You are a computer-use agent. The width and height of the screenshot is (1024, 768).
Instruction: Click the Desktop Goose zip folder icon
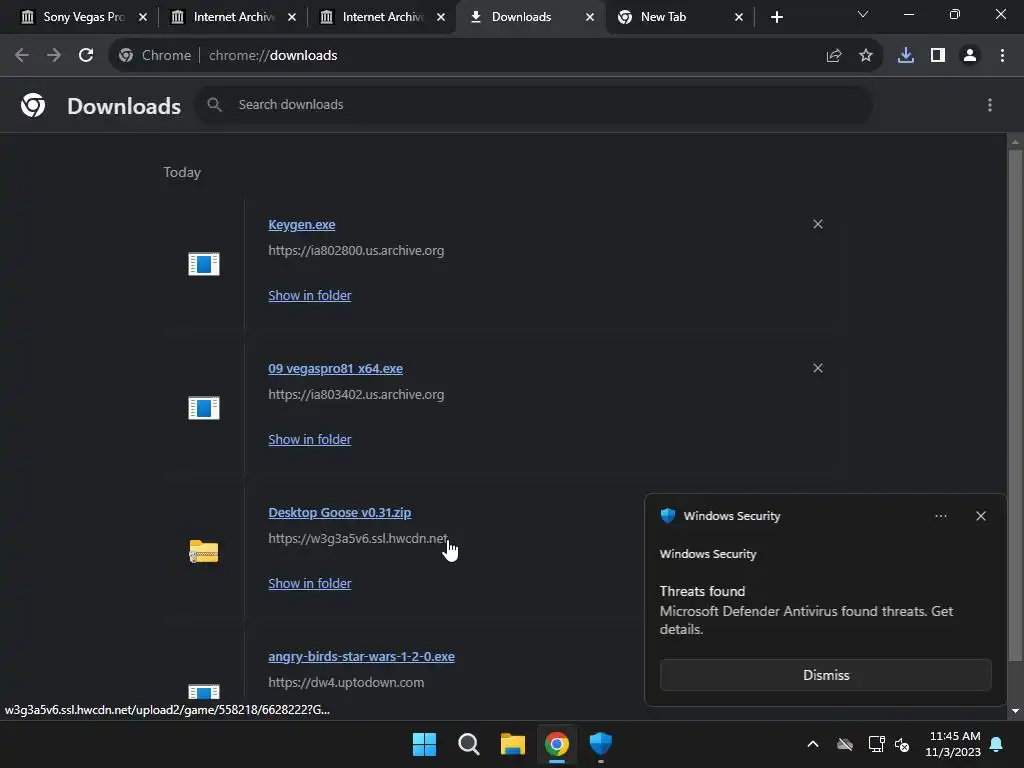pyautogui.click(x=204, y=552)
